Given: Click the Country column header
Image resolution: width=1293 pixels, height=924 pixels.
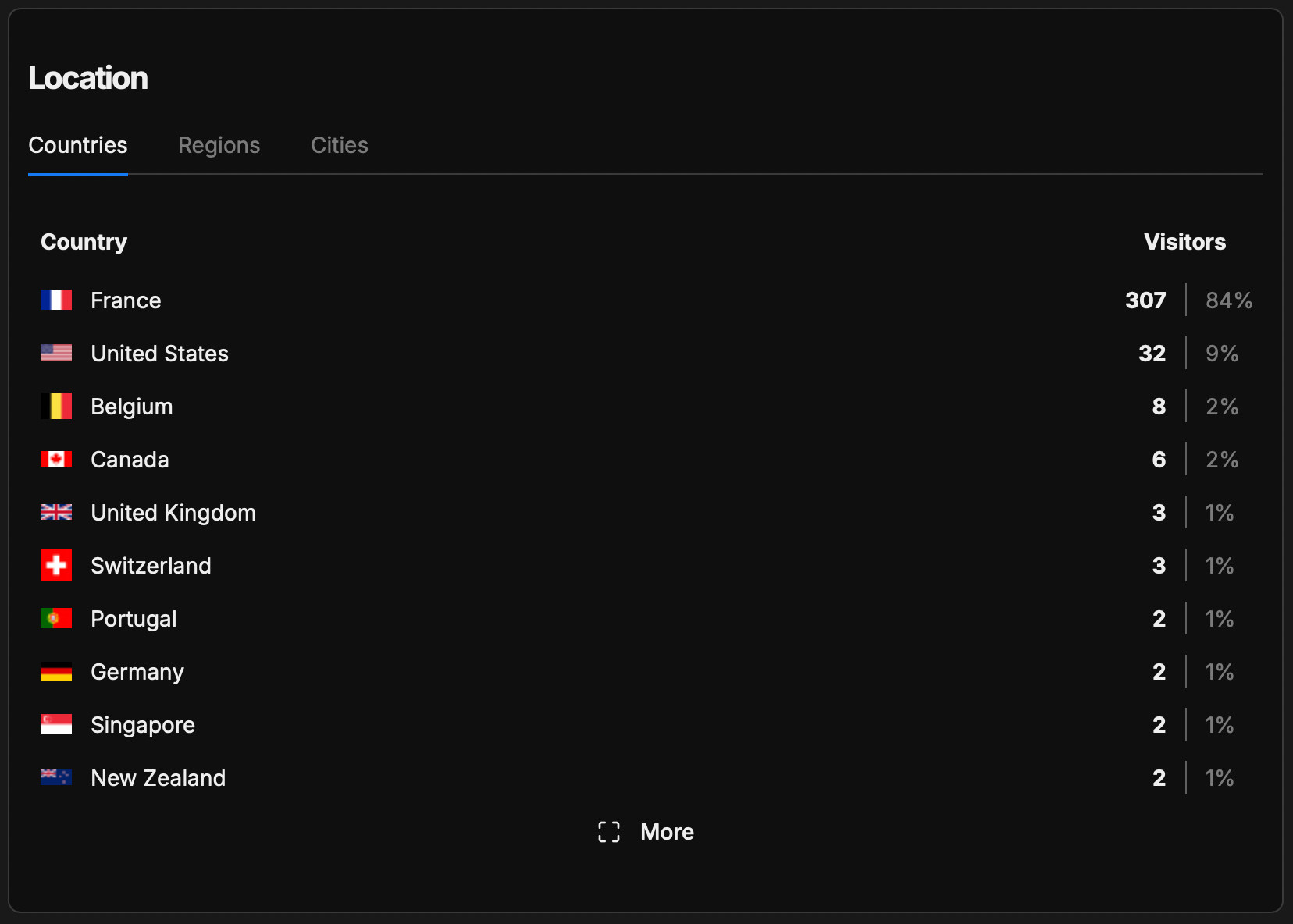Looking at the screenshot, I should pos(84,242).
